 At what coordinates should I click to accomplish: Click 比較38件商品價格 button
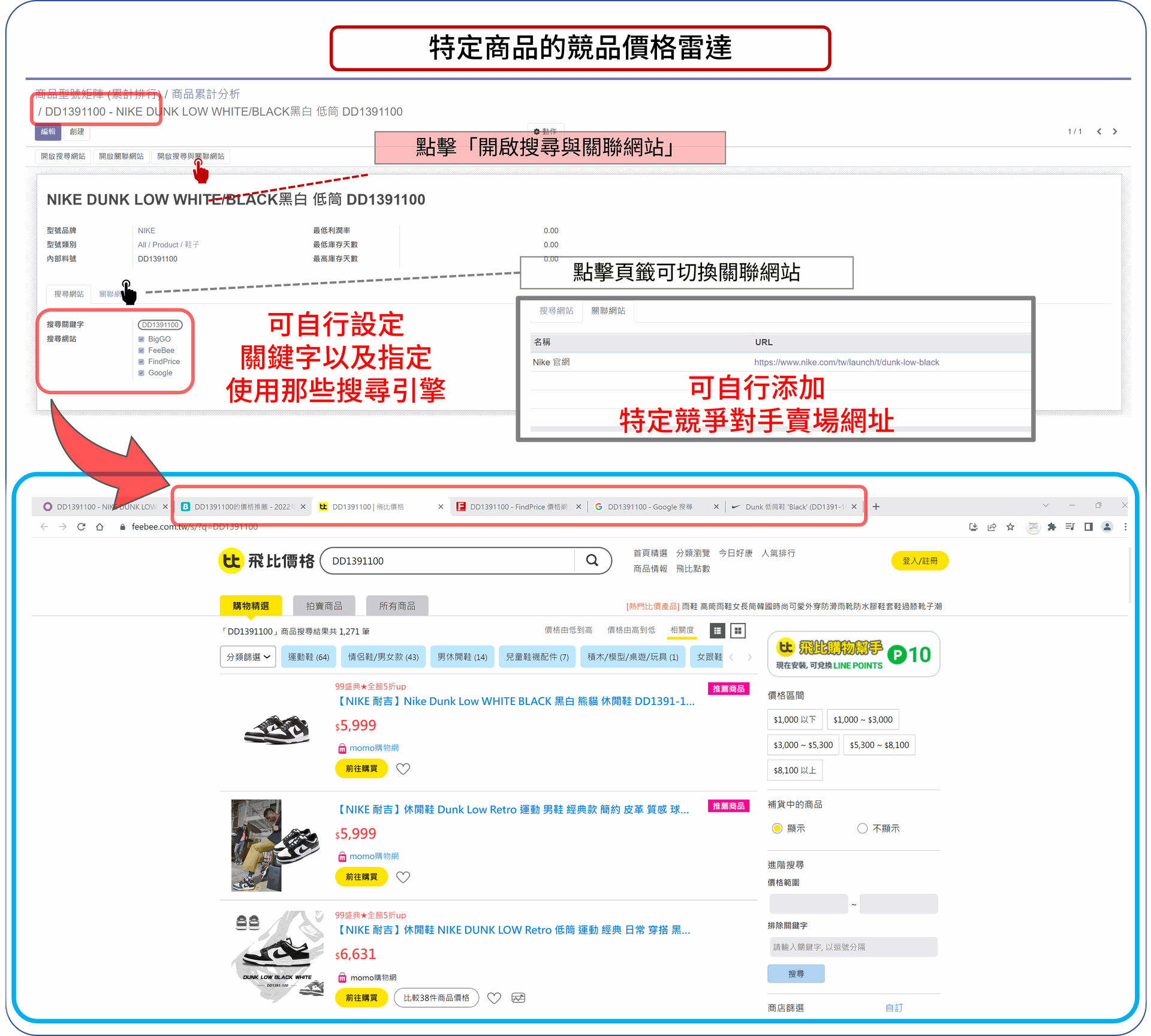coord(436,998)
